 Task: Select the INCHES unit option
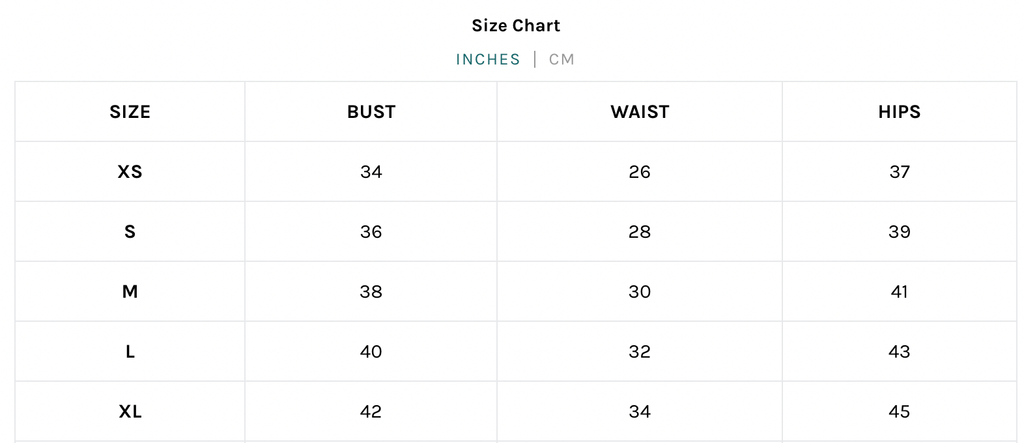(x=488, y=59)
